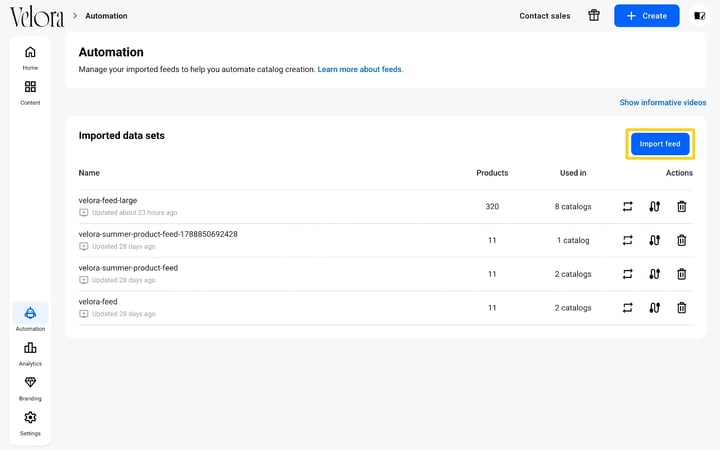Image resolution: width=720 pixels, height=450 pixels.
Task: Click the Import feed button
Action: pos(660,144)
